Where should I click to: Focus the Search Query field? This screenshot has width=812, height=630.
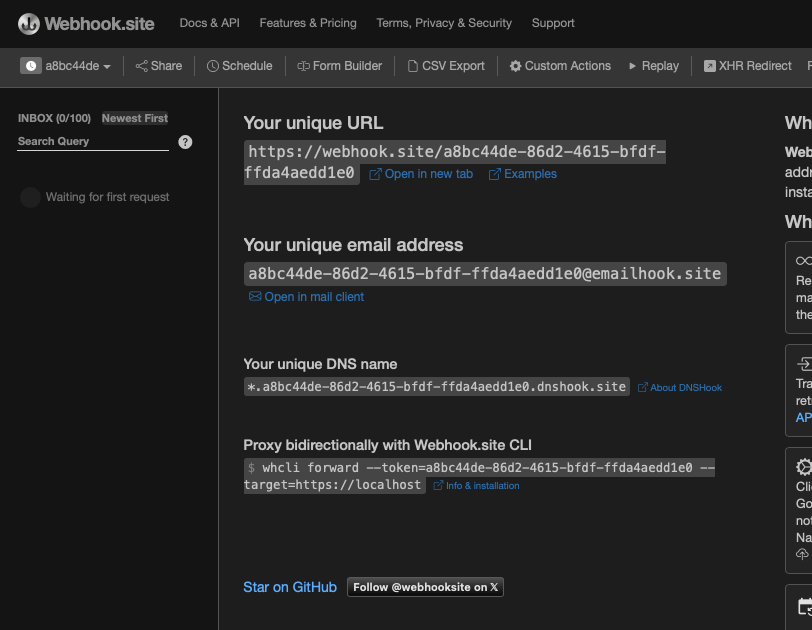(93, 142)
